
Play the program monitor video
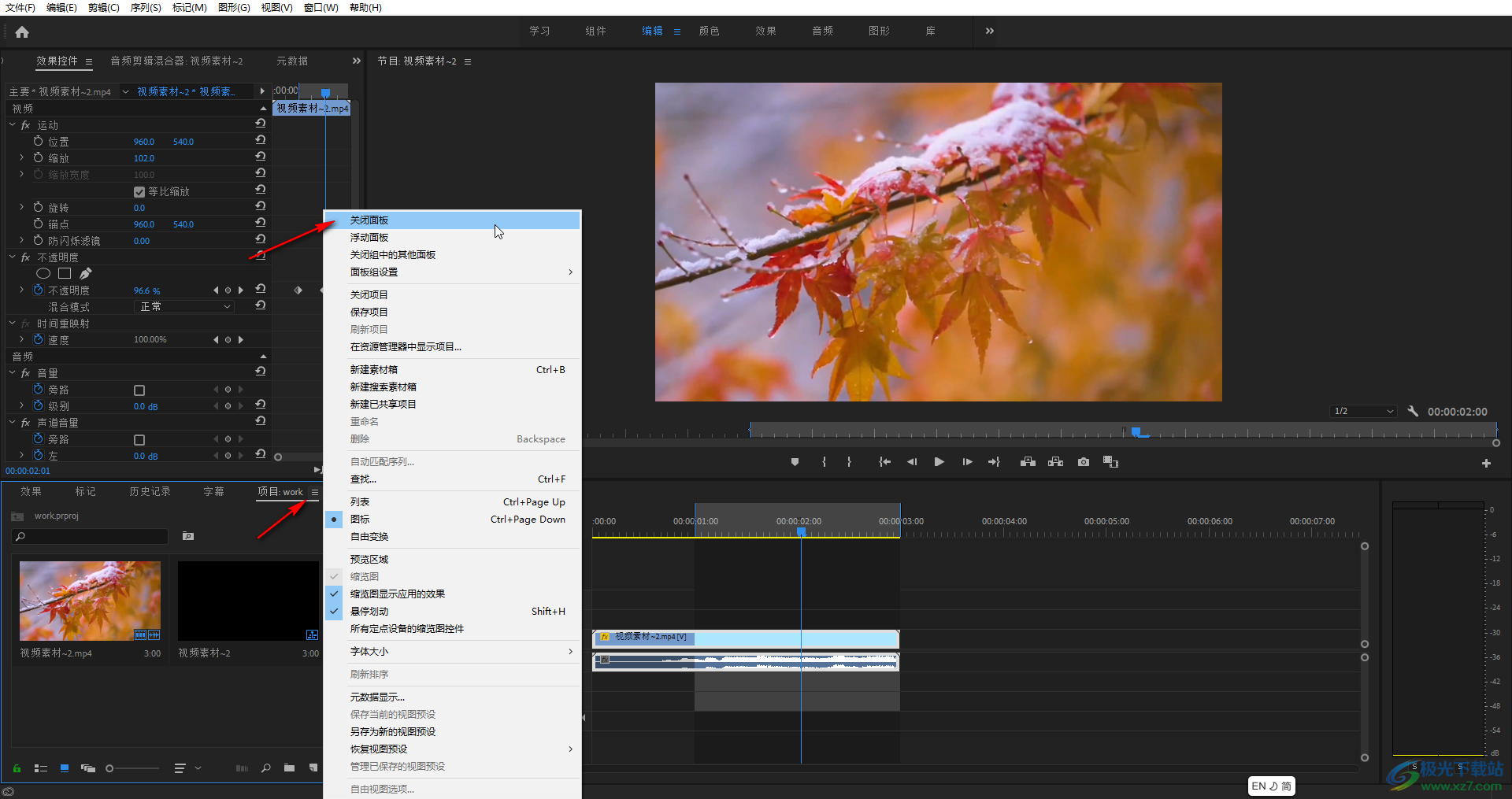click(939, 462)
